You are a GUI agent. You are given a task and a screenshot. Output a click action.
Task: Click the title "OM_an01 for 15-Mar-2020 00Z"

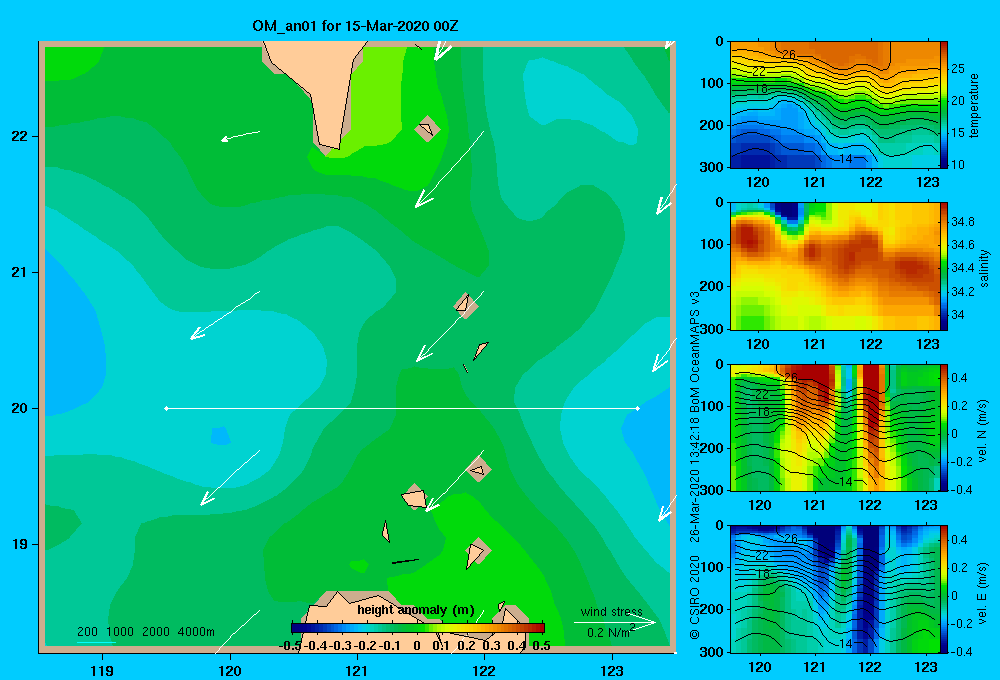click(355, 26)
